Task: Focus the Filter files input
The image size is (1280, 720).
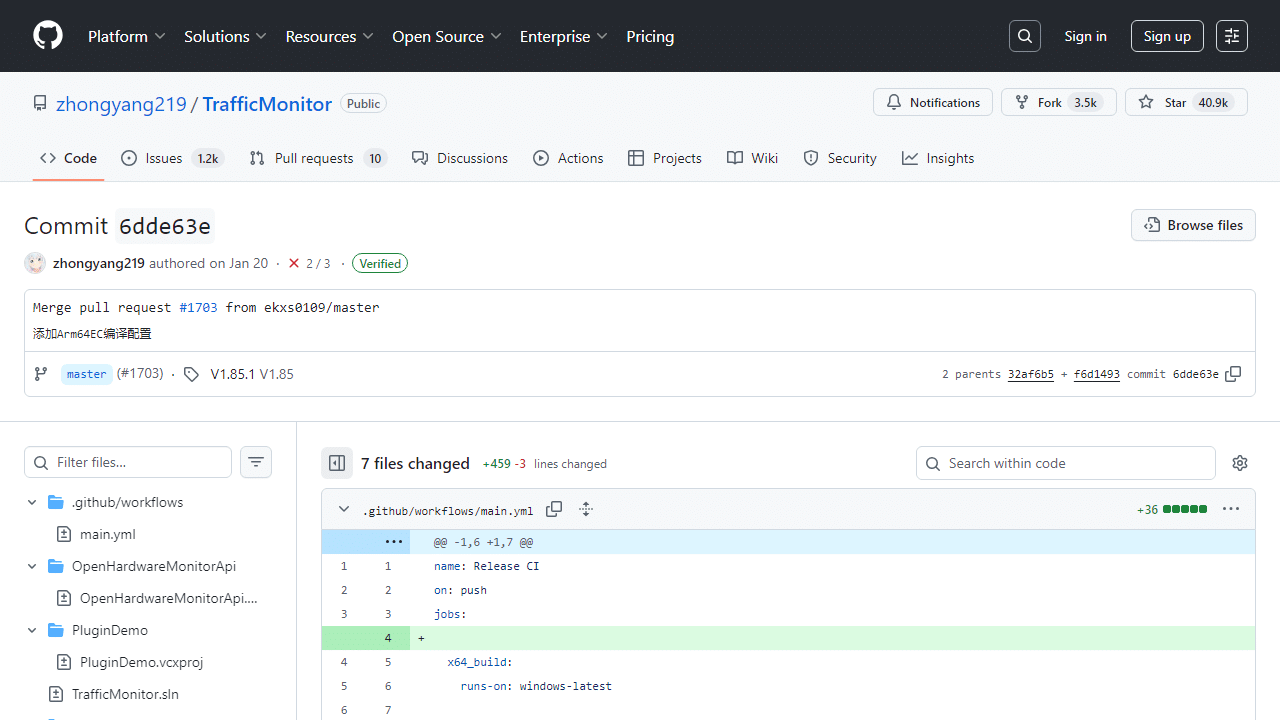Action: 128,462
